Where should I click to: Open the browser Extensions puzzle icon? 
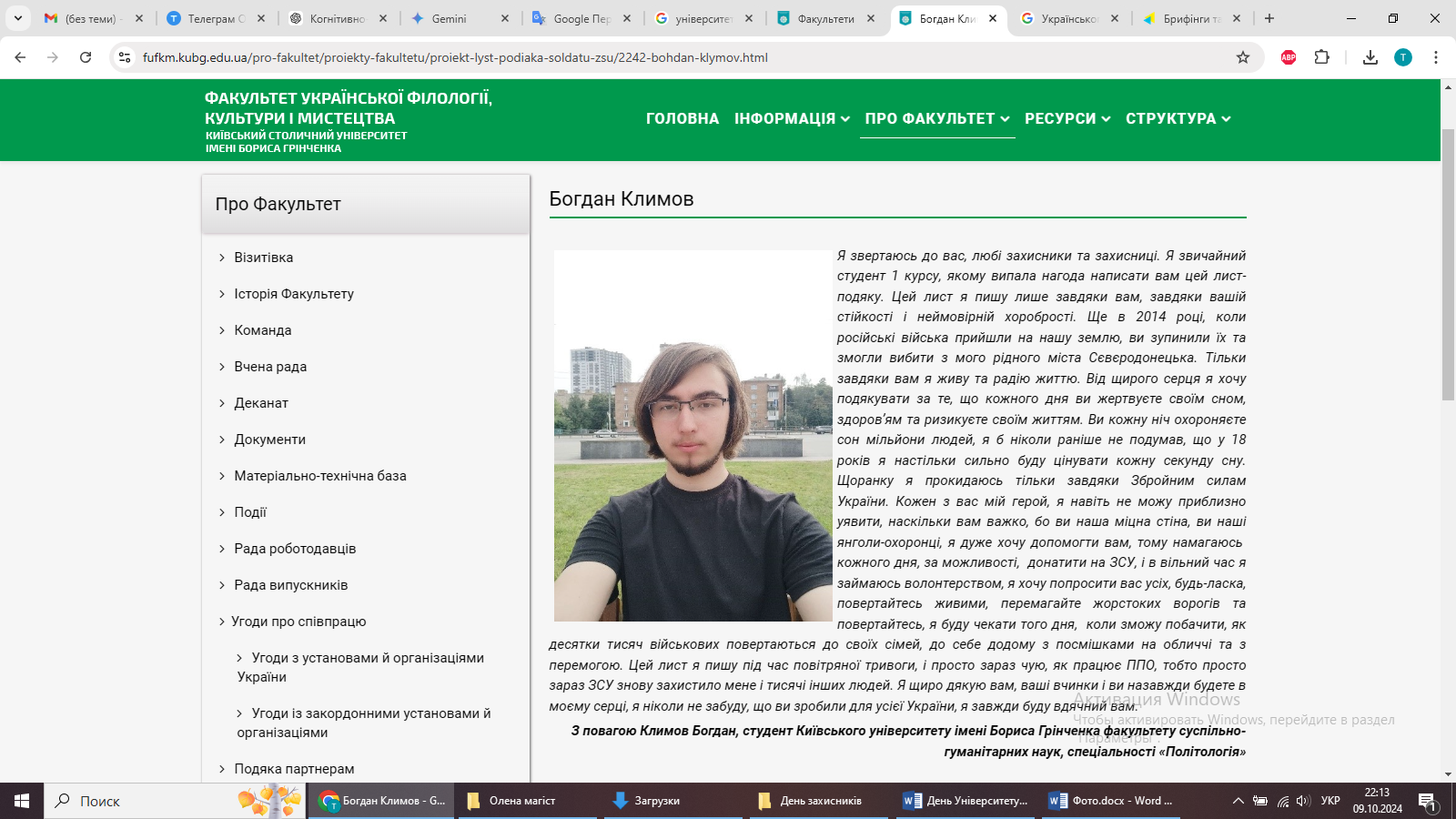coord(1322,57)
